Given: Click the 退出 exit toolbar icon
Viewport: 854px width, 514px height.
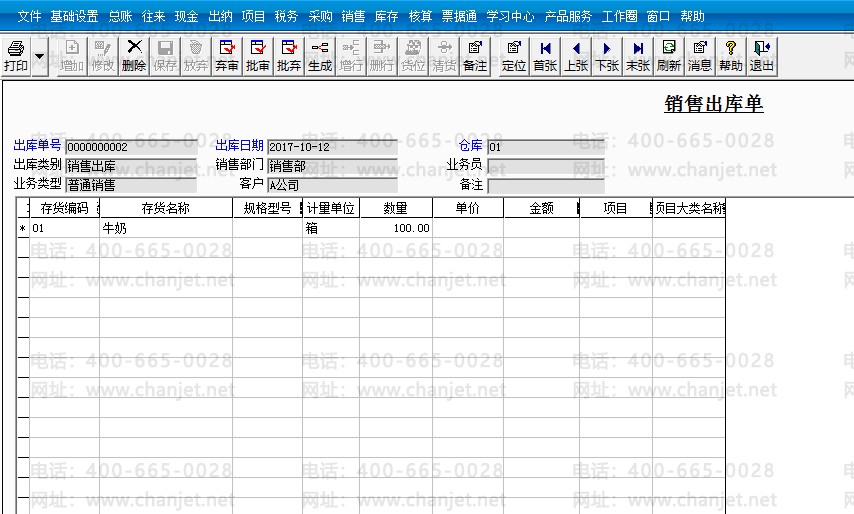Looking at the screenshot, I should pyautogui.click(x=762, y=57).
